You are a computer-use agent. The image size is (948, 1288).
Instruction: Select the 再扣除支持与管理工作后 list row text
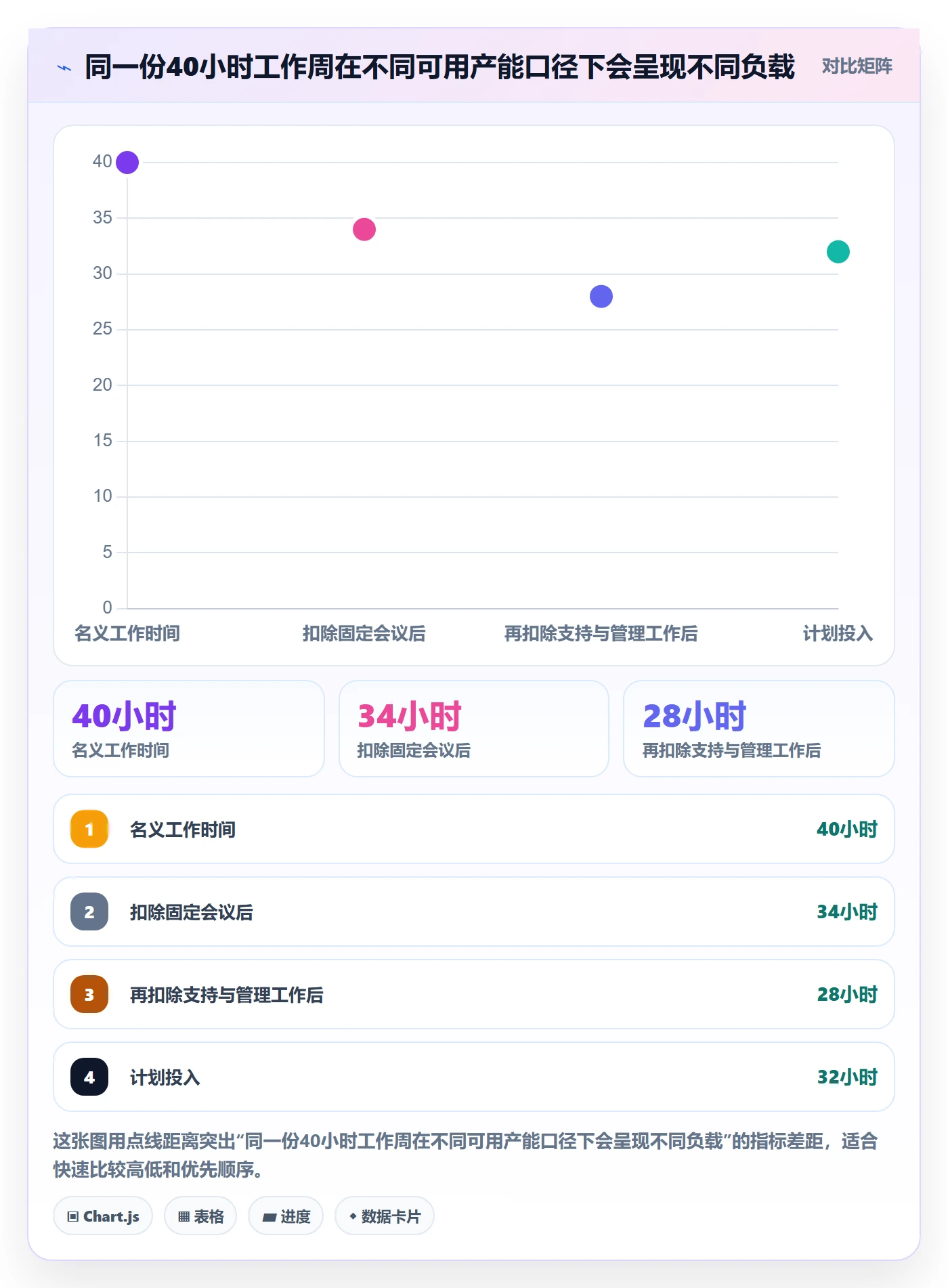[x=227, y=995]
